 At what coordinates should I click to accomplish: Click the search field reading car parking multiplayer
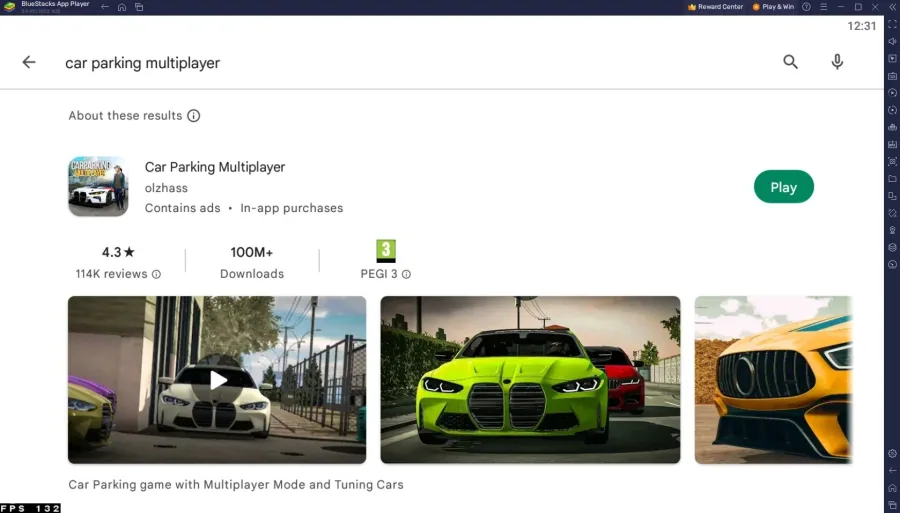[x=142, y=63]
